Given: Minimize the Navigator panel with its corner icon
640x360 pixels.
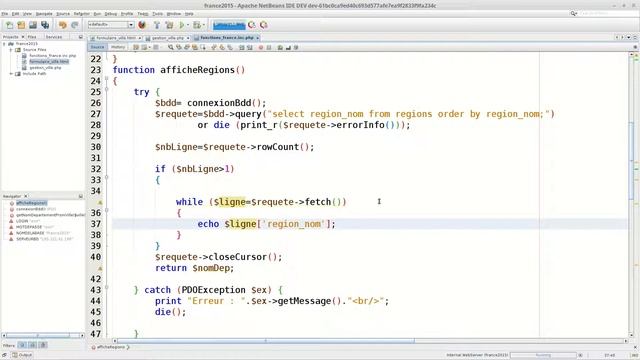Looking at the screenshot, I should (x=80, y=196).
